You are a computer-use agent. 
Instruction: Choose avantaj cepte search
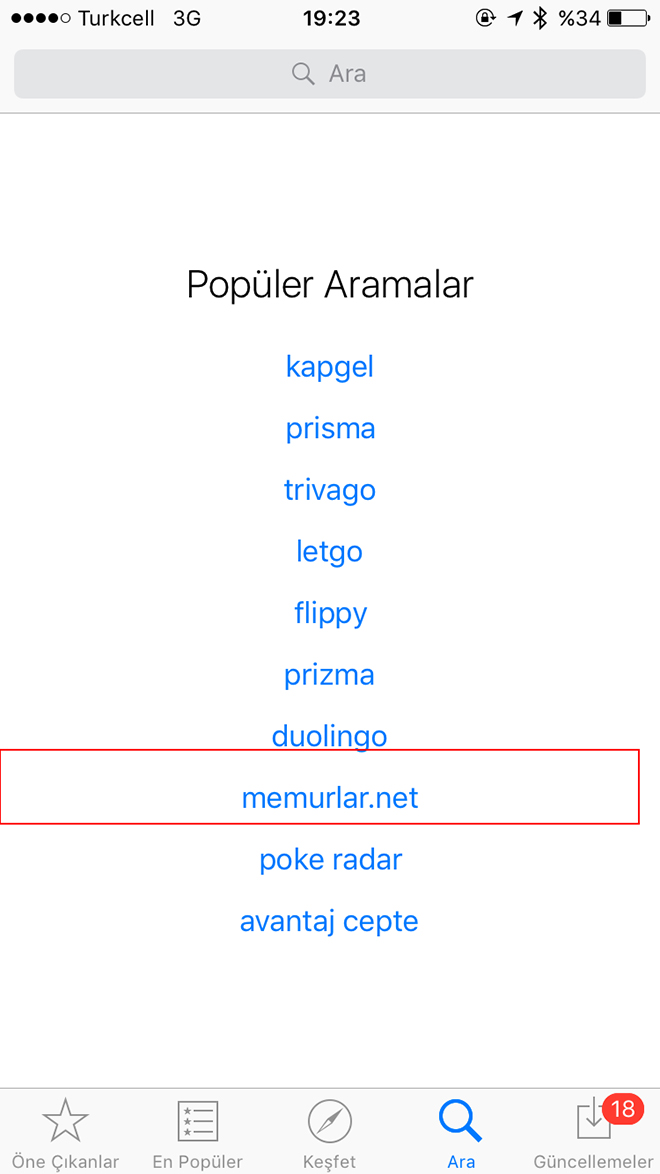pyautogui.click(x=329, y=922)
